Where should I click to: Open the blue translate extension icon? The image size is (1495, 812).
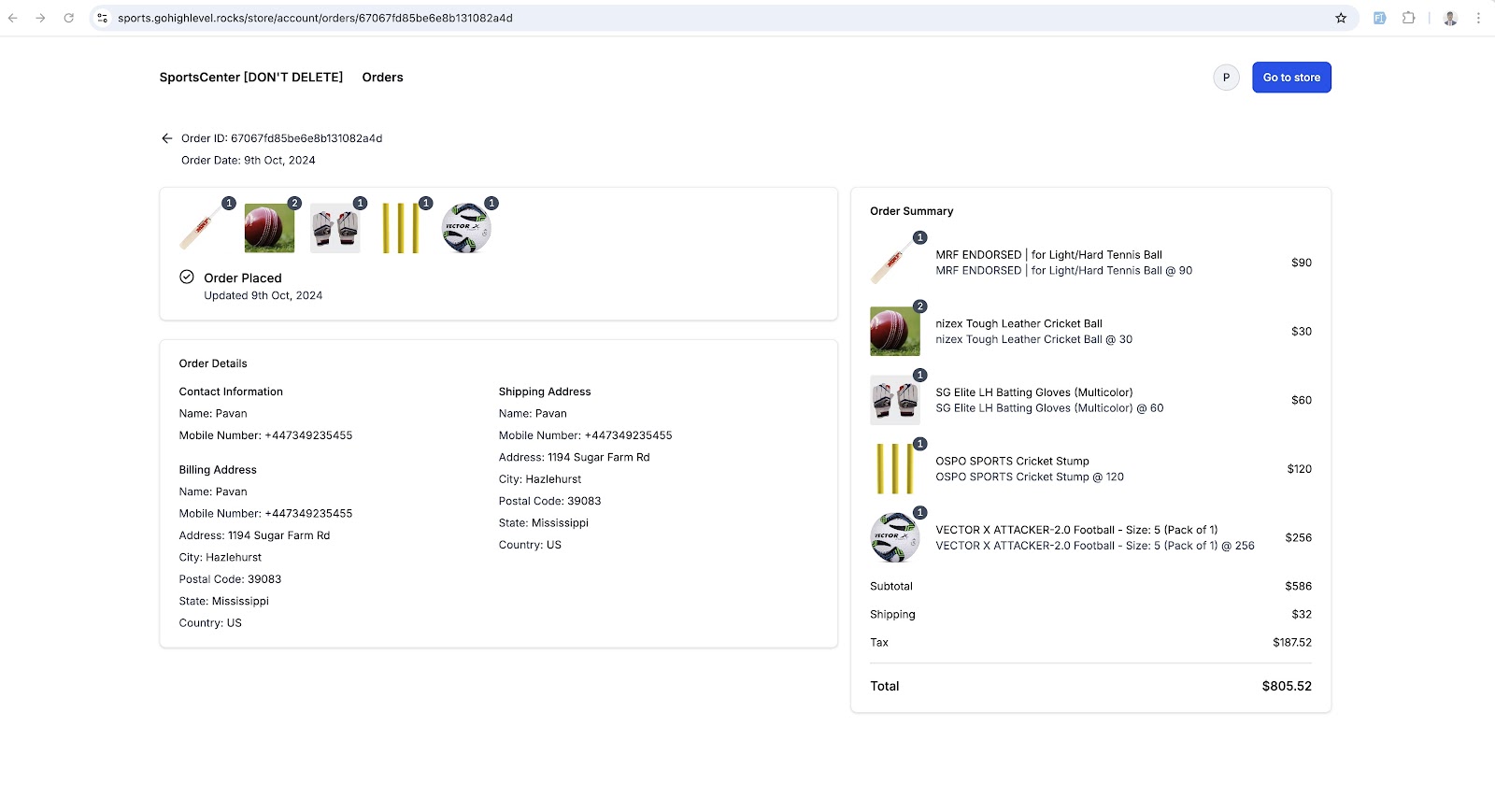point(1379,18)
